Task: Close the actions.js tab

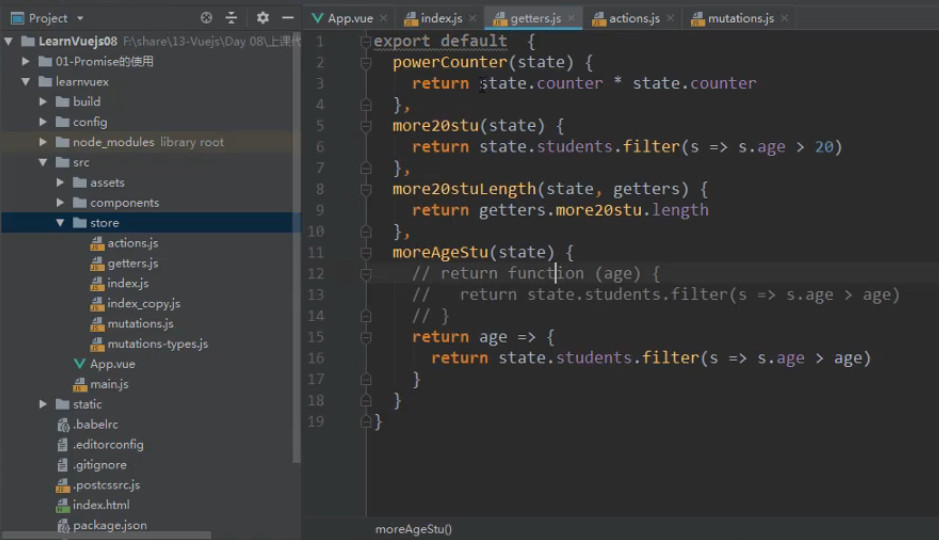Action: [670, 19]
